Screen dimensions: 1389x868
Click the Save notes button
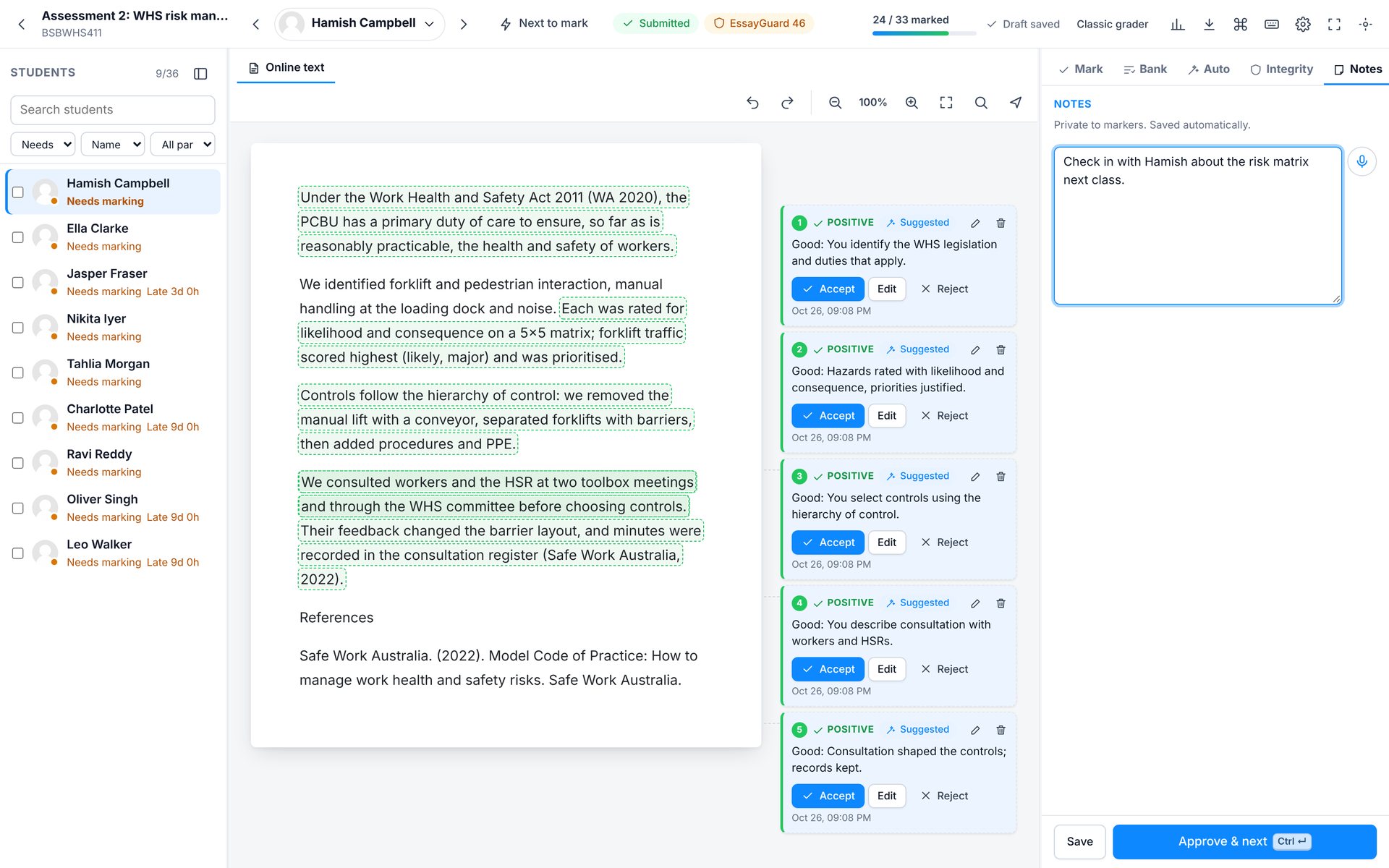tap(1079, 841)
